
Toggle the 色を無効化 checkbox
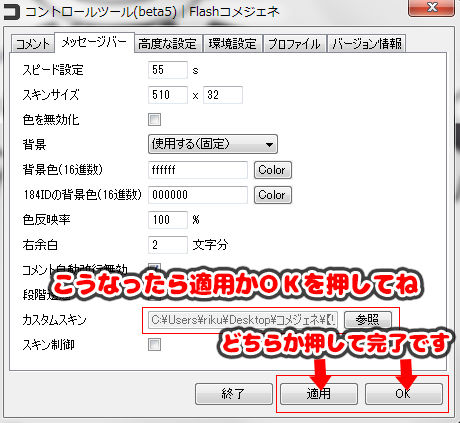pyautogui.click(x=154, y=119)
